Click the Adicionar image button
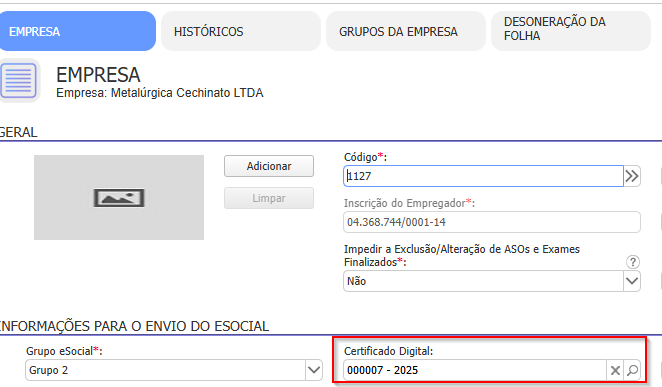The height and width of the screenshot is (387, 662). pos(269,166)
